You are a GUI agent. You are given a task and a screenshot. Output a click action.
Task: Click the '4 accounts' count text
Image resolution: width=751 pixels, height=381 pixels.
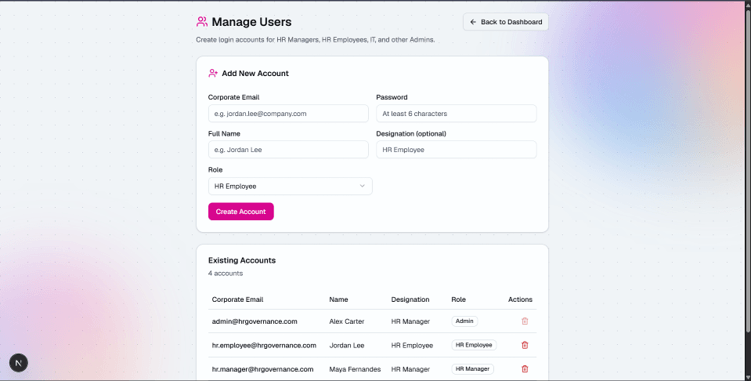click(x=226, y=273)
